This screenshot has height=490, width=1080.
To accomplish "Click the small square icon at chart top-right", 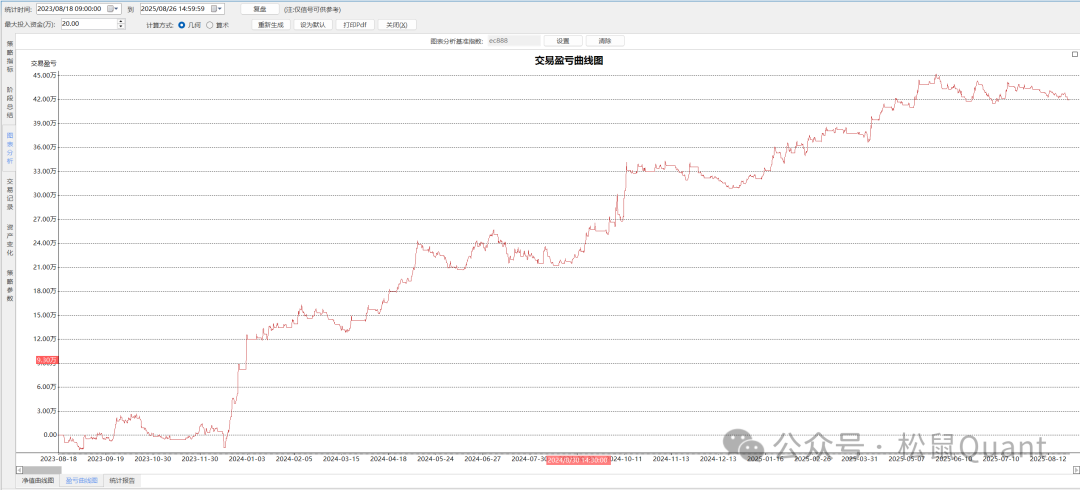I will (1074, 54).
